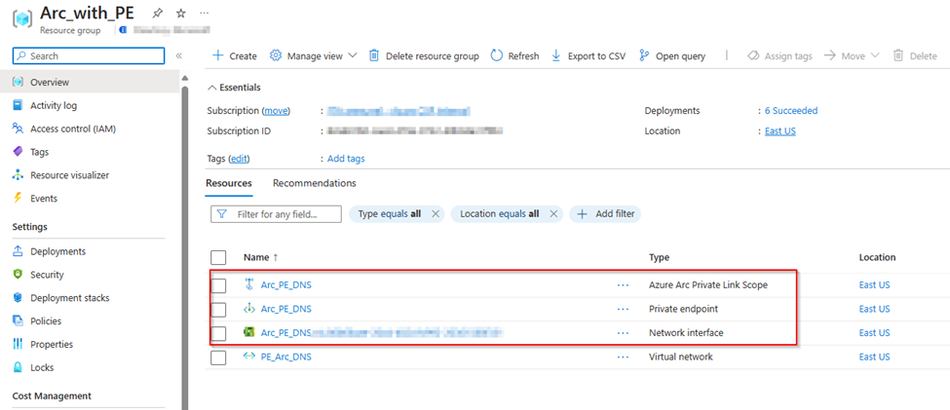This screenshot has height=410, width=950.
Task: Click the Assign tags icon
Action: [753, 56]
